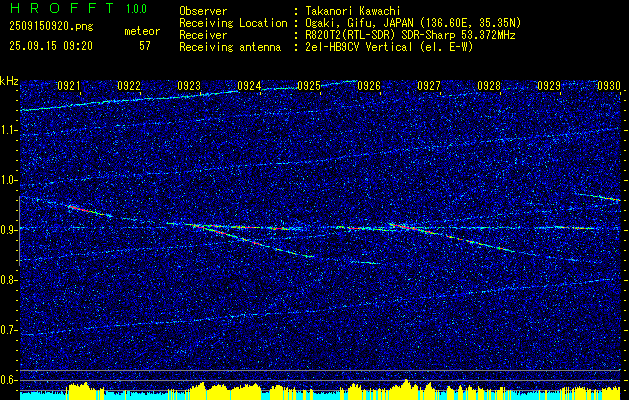629x400 pixels.
Task: Click the 0922 time marker
Action: pos(129,86)
